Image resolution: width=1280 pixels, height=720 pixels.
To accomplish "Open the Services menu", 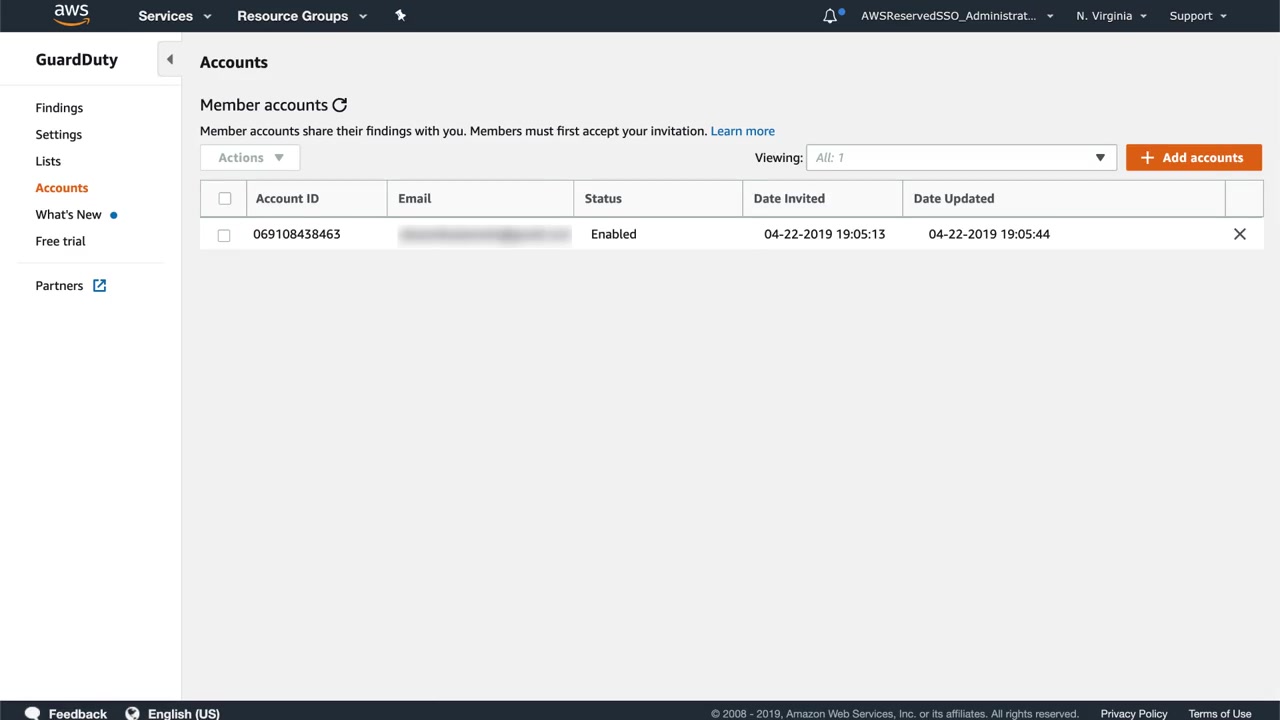I will point(174,16).
